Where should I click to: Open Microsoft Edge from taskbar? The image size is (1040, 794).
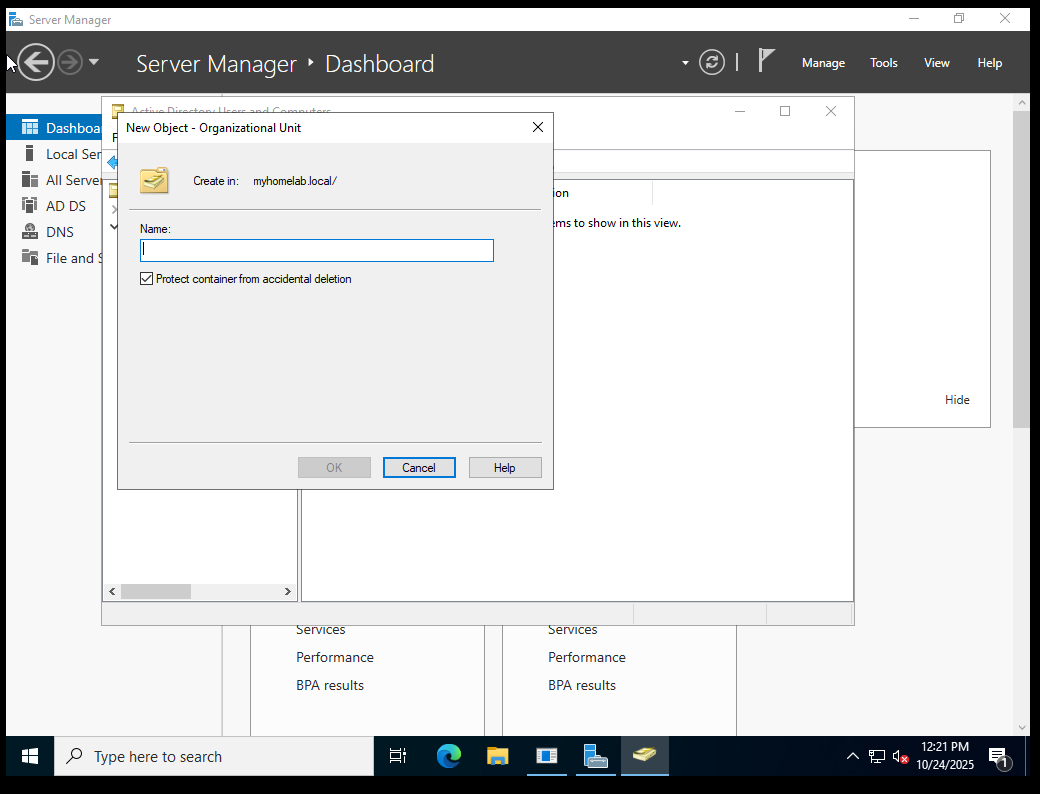pyautogui.click(x=449, y=756)
